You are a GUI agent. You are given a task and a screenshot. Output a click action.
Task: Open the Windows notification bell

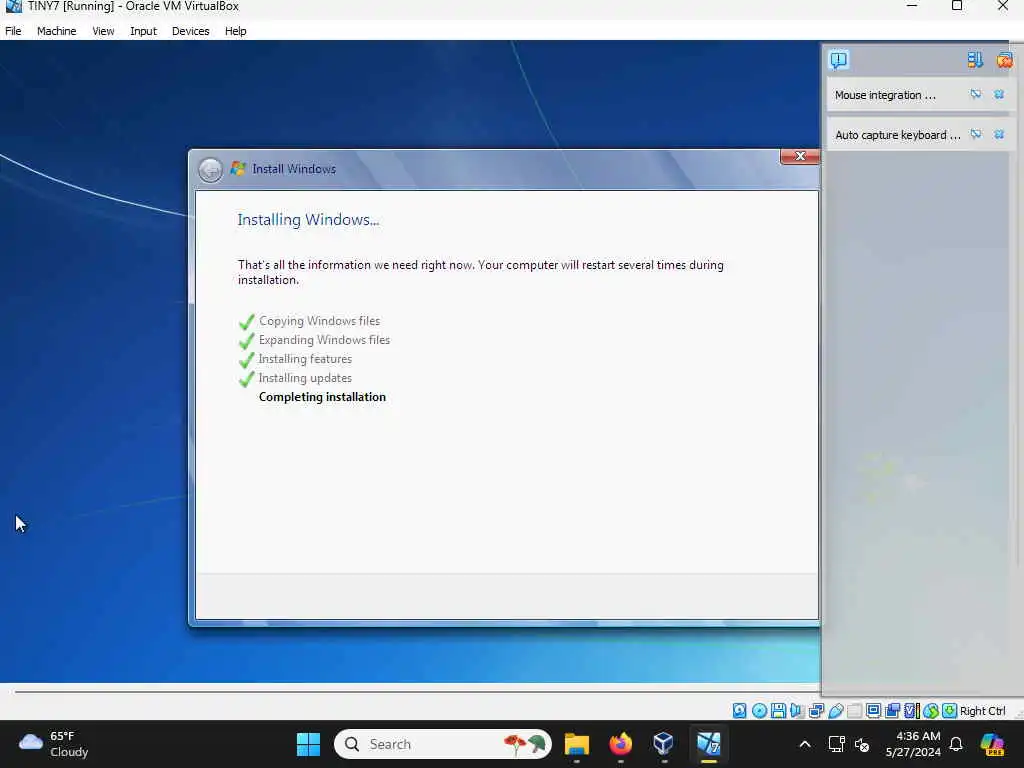956,744
